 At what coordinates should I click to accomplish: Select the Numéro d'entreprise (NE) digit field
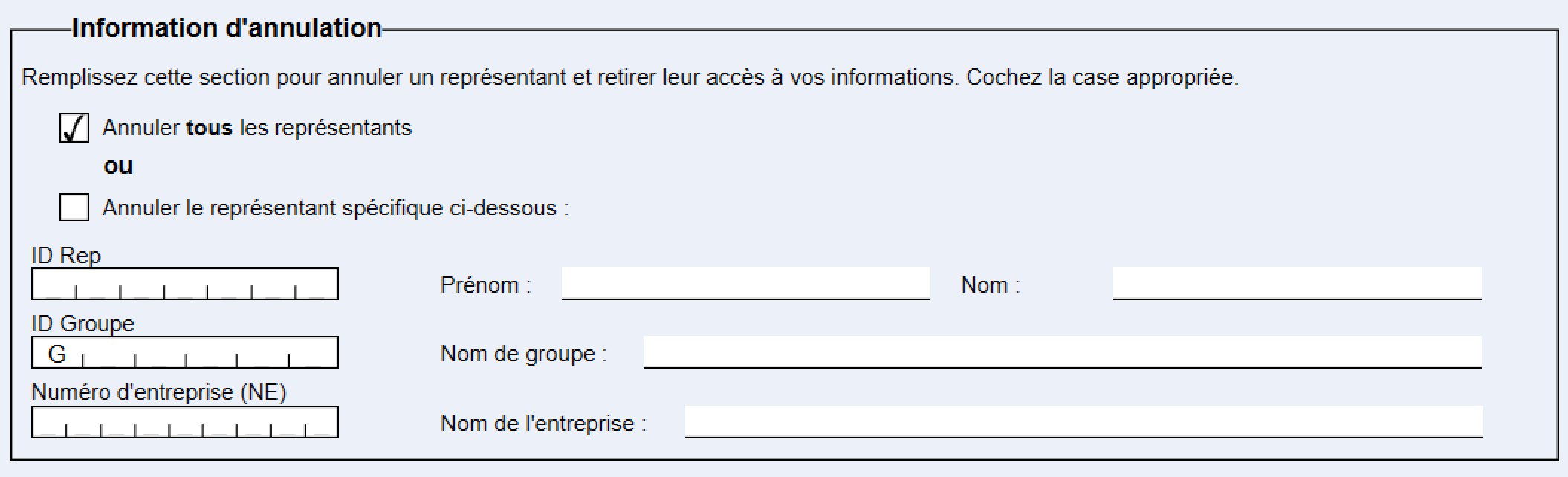tap(185, 422)
